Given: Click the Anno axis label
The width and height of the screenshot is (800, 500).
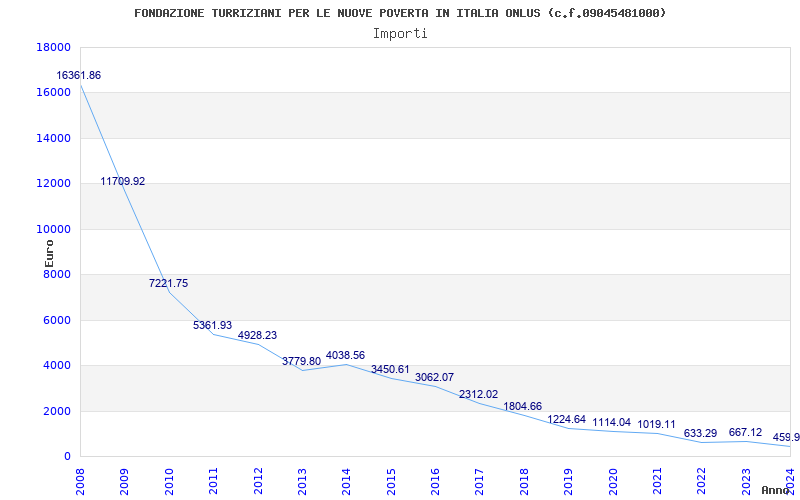Looking at the screenshot, I should pos(775,490).
